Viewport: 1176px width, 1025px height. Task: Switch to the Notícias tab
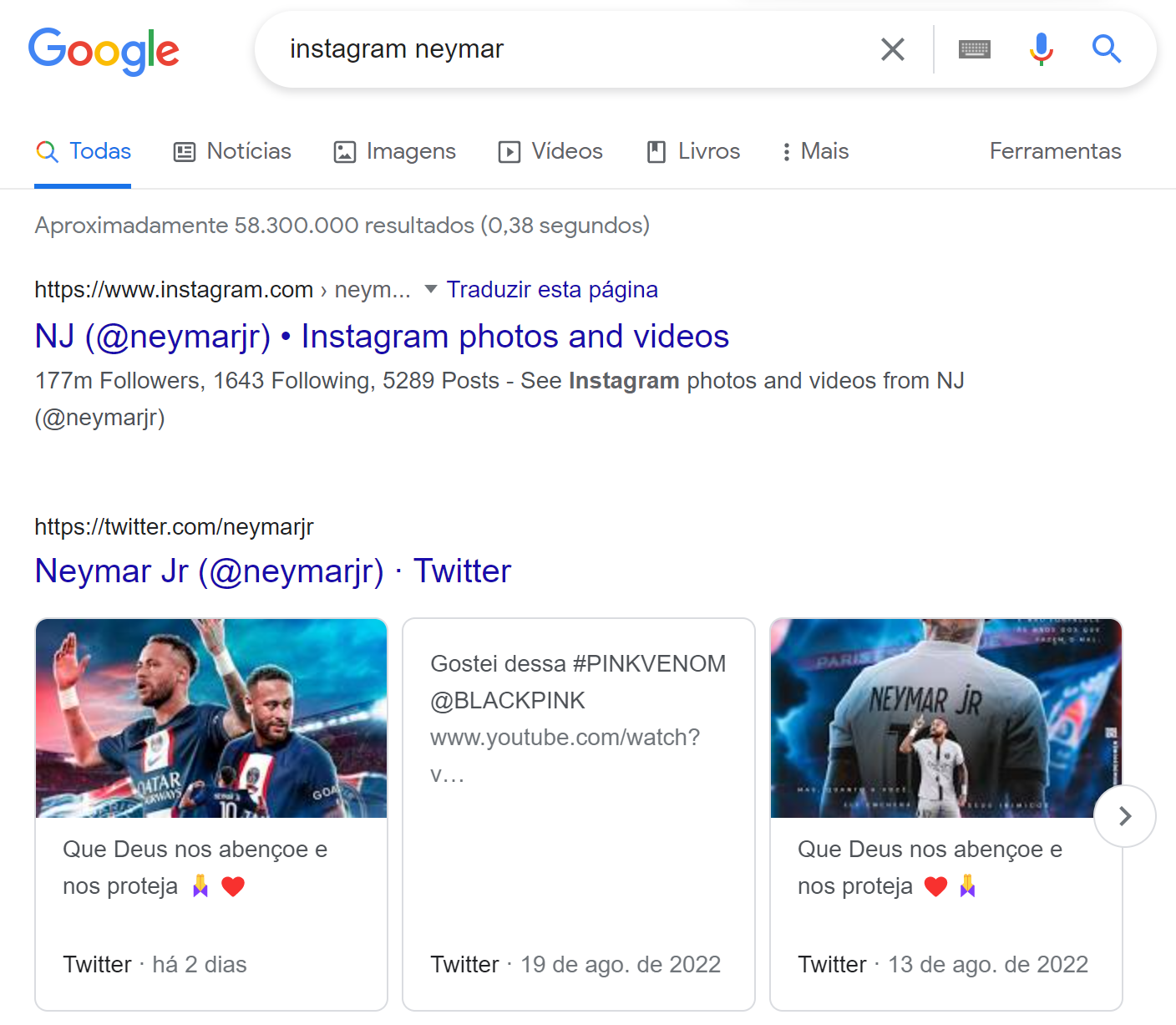(232, 151)
